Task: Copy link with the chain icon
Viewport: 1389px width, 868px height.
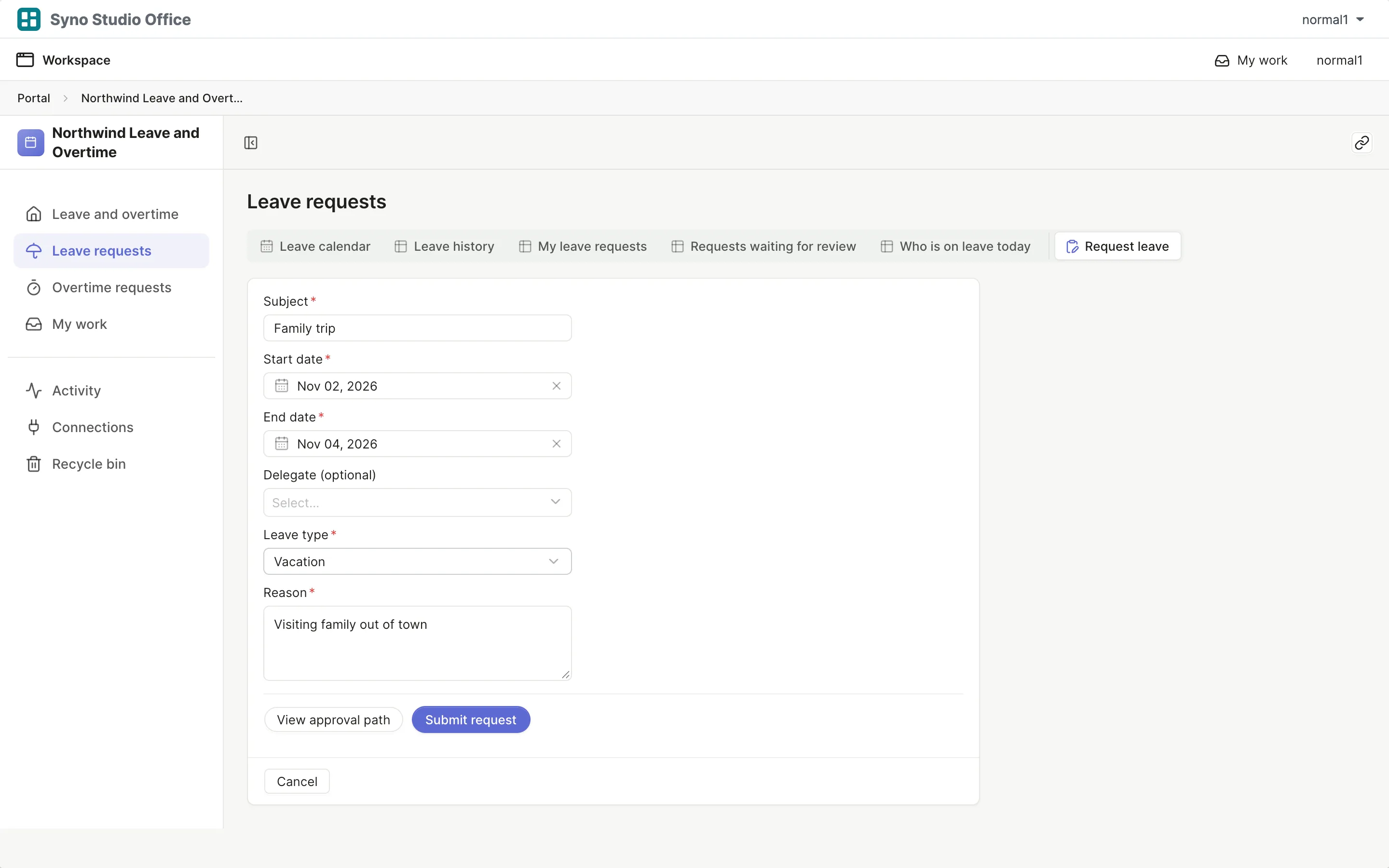Action: 1362,142
